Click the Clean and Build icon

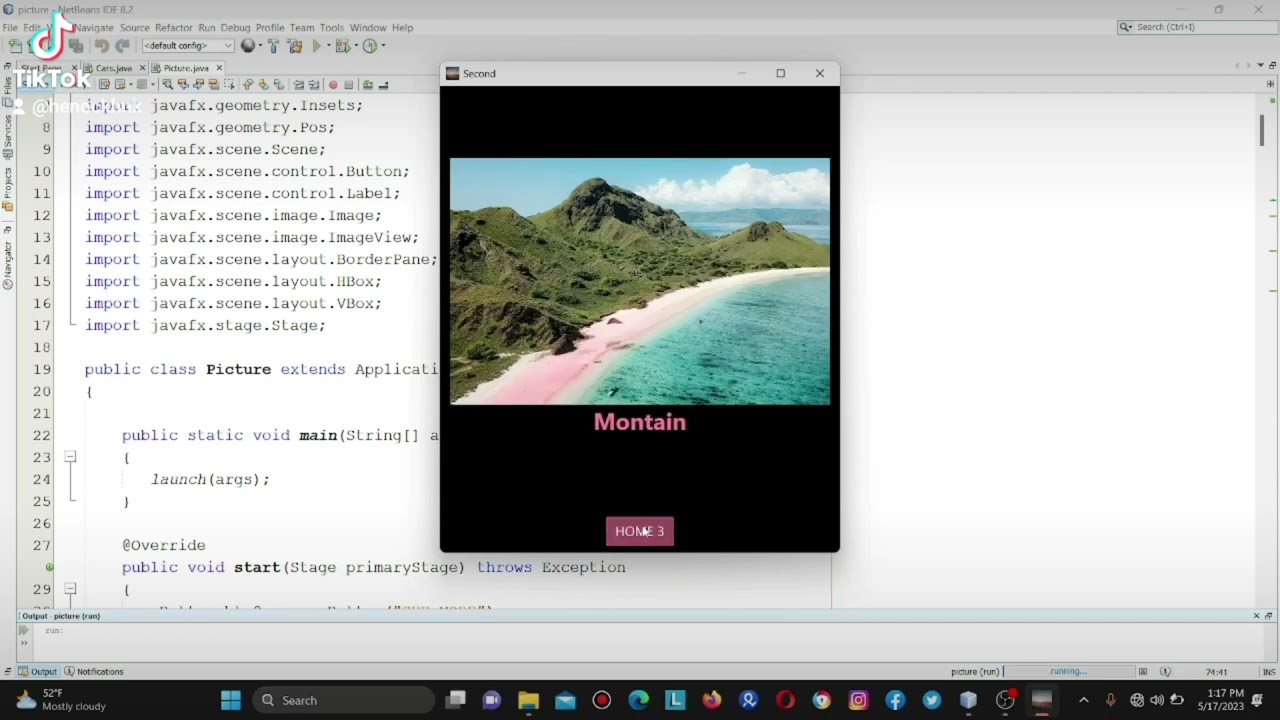pos(295,46)
